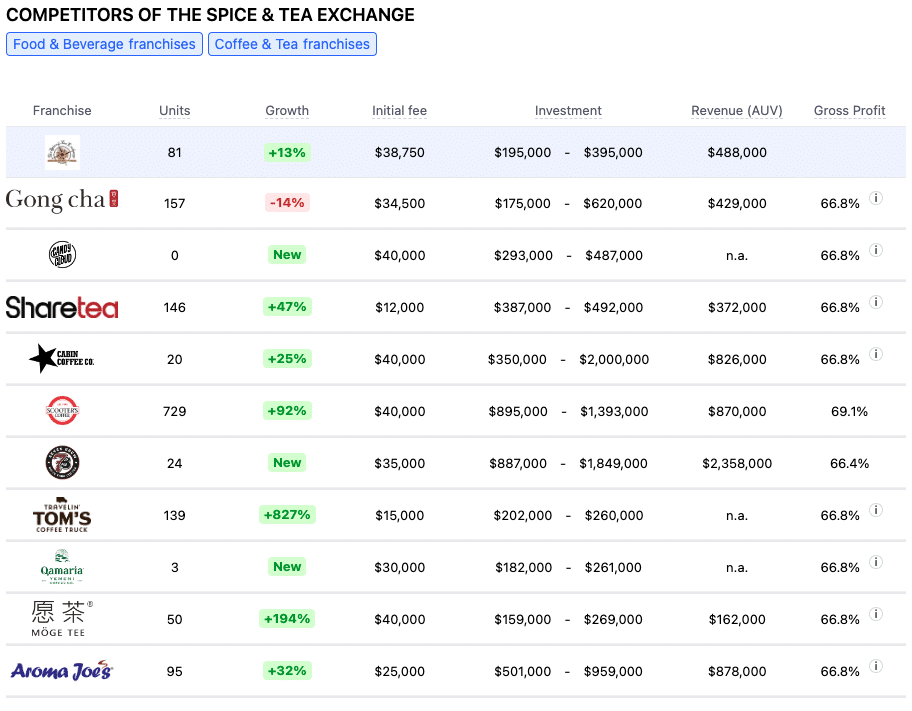
Task: Click the Franchise column header
Action: pos(62,111)
